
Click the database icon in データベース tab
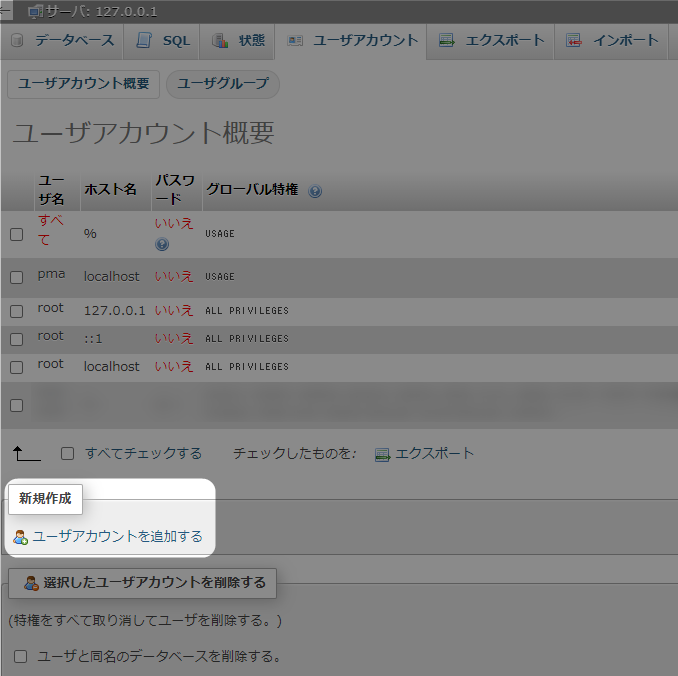[x=17, y=41]
